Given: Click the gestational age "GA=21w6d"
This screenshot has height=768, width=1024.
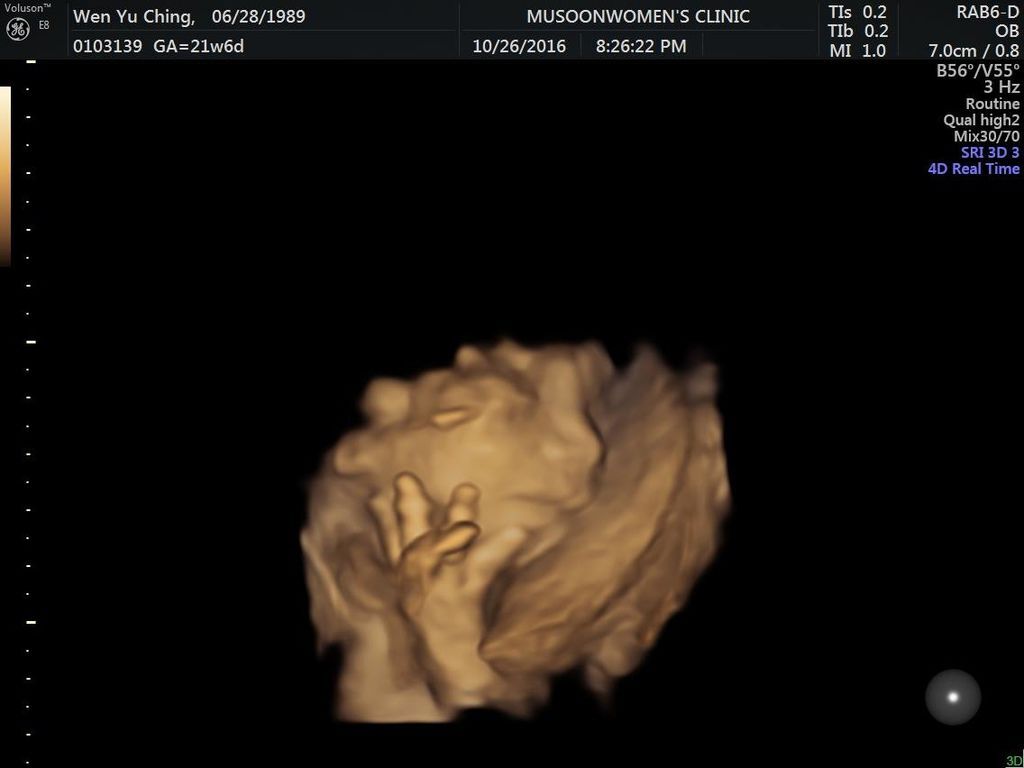Looking at the screenshot, I should (199, 46).
